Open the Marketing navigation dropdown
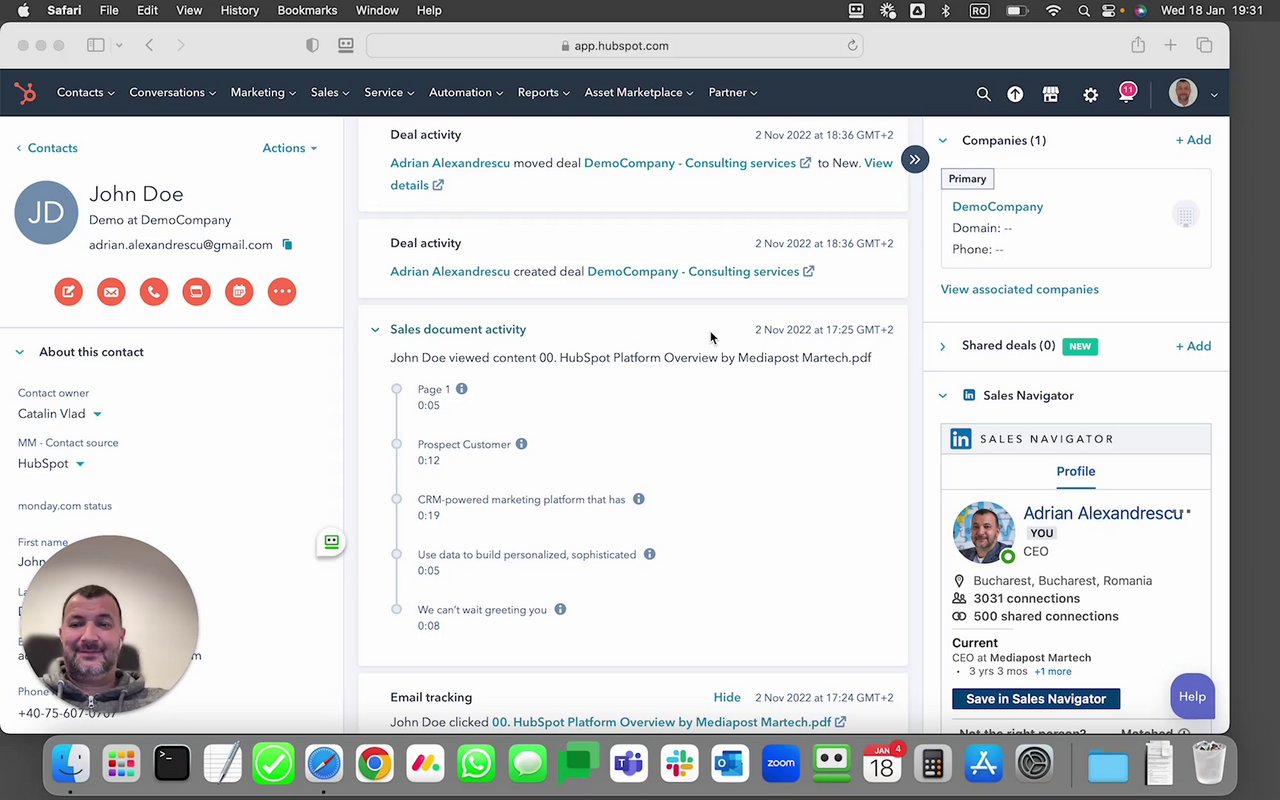The width and height of the screenshot is (1280, 800). 263,93
